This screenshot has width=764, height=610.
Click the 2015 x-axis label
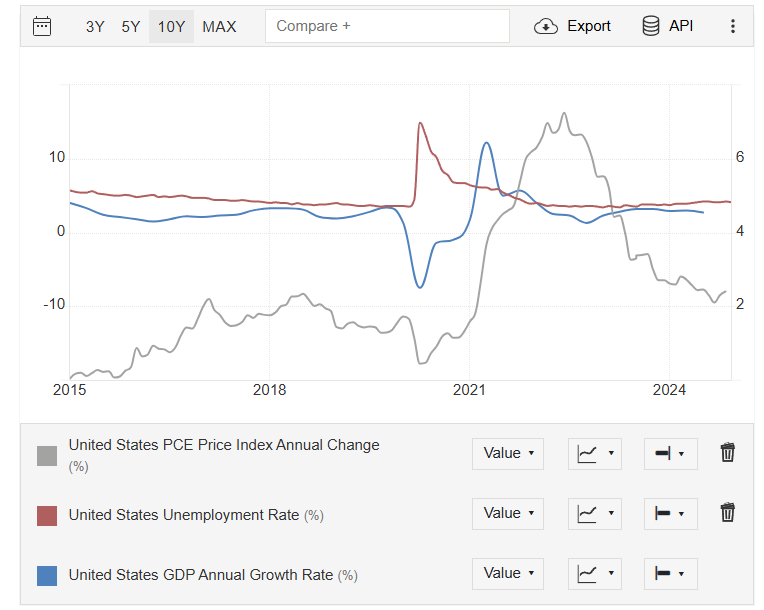click(x=69, y=390)
